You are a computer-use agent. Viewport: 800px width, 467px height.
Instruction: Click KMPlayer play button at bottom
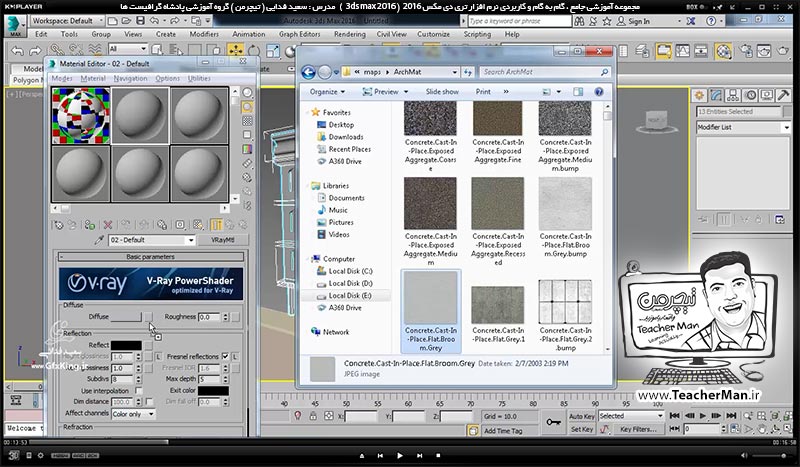[x=399, y=455]
